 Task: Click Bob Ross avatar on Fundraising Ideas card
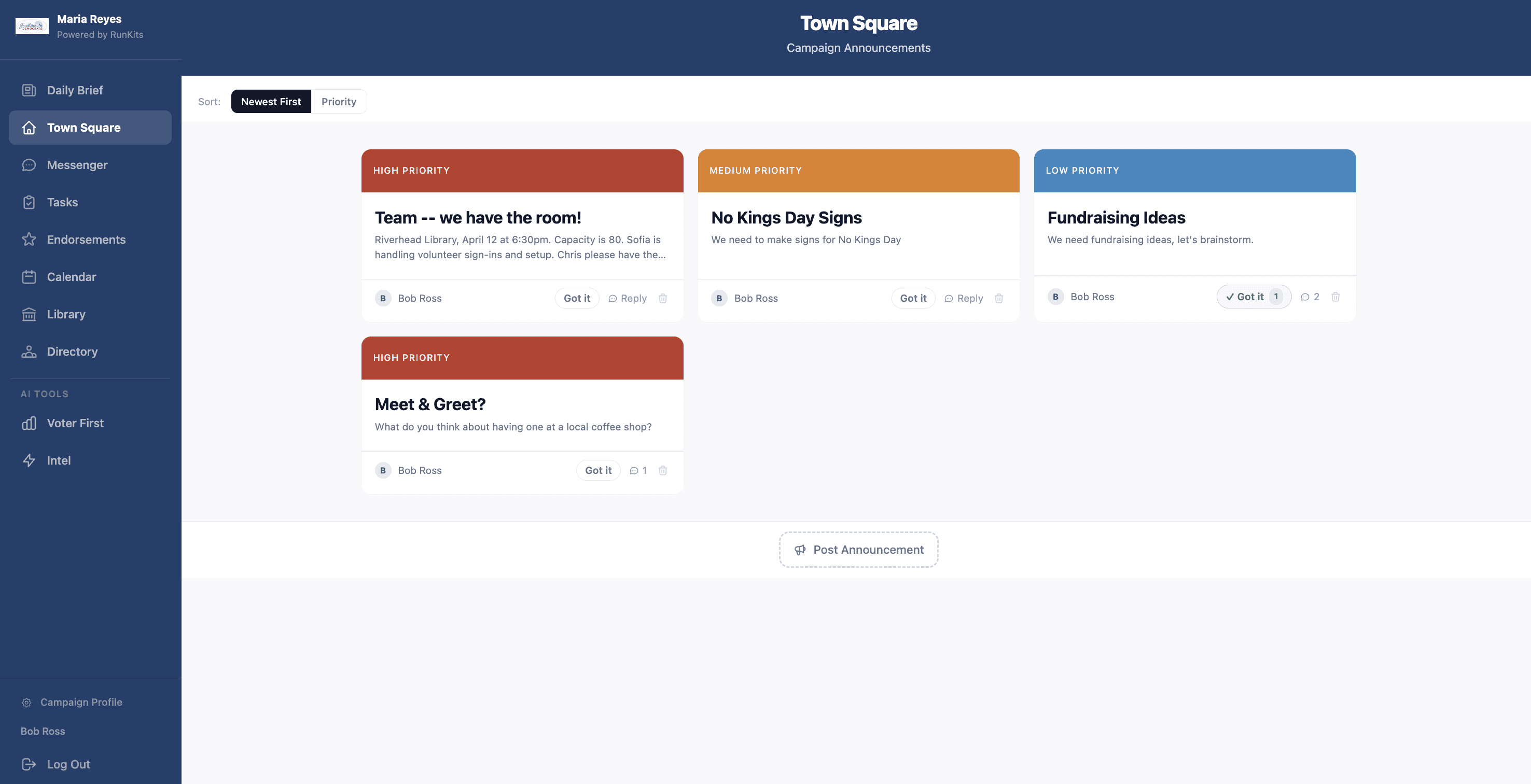pos(1055,297)
